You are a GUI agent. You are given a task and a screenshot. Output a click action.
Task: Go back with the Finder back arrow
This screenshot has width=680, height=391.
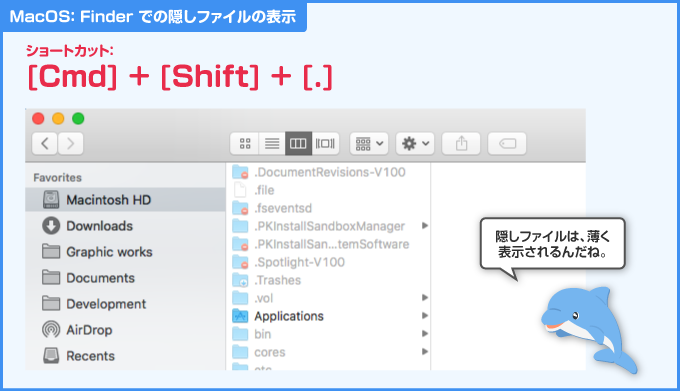click(x=45, y=143)
